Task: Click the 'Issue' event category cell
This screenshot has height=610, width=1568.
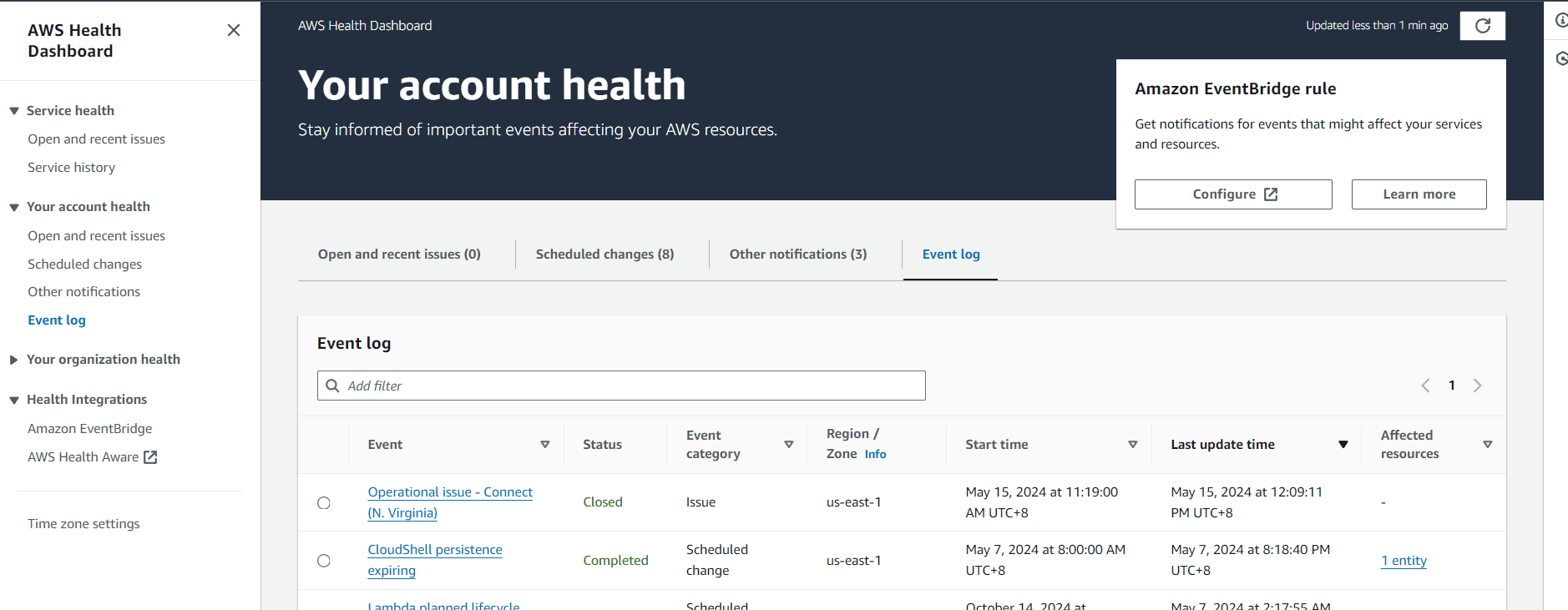Action: [701, 502]
